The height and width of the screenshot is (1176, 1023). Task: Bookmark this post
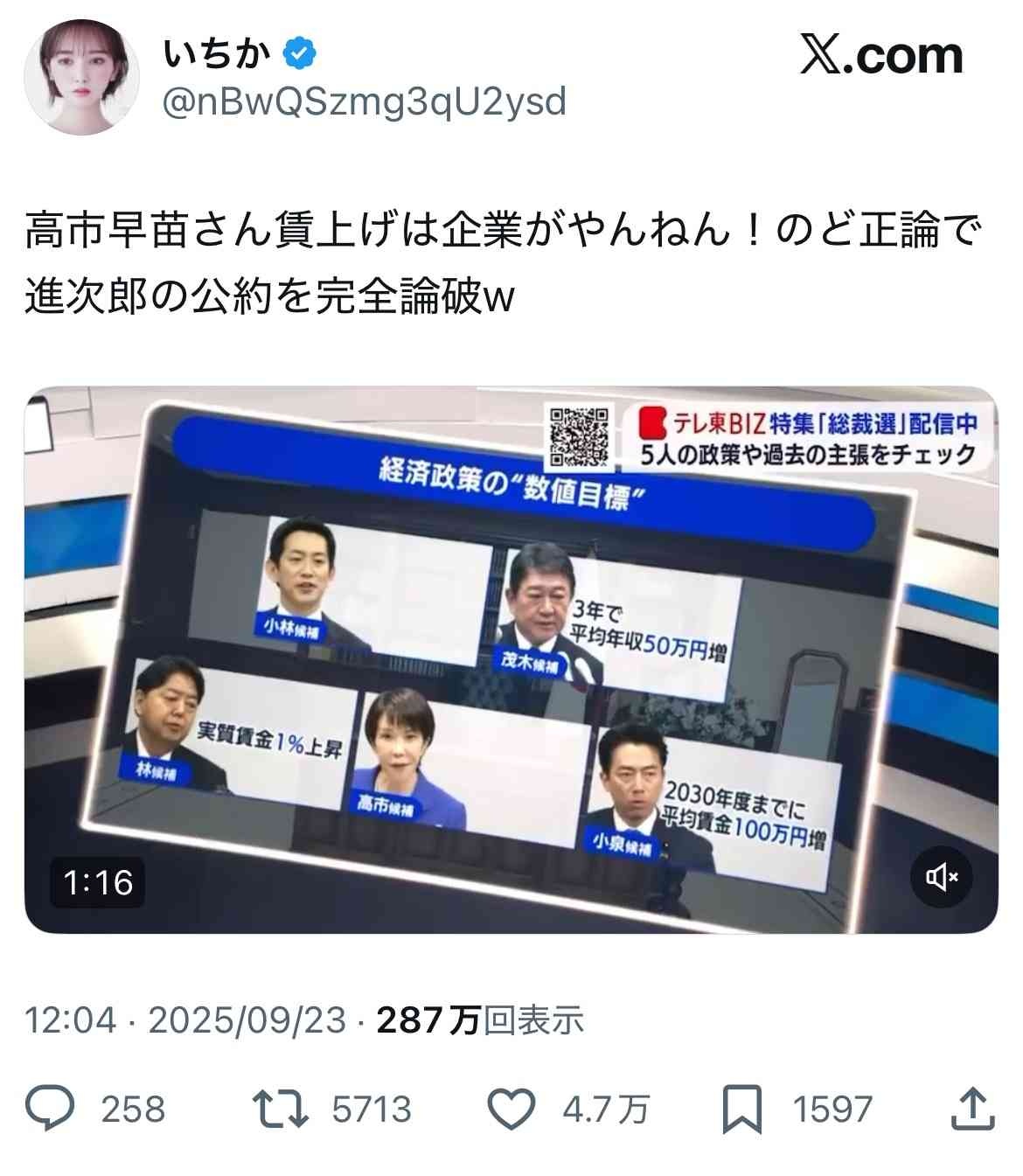[x=742, y=1109]
